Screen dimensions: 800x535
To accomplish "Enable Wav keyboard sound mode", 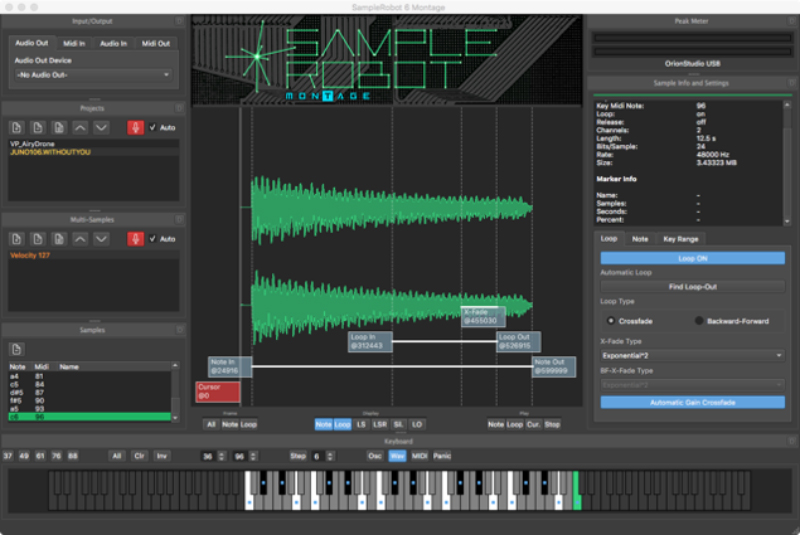I will 397,456.
